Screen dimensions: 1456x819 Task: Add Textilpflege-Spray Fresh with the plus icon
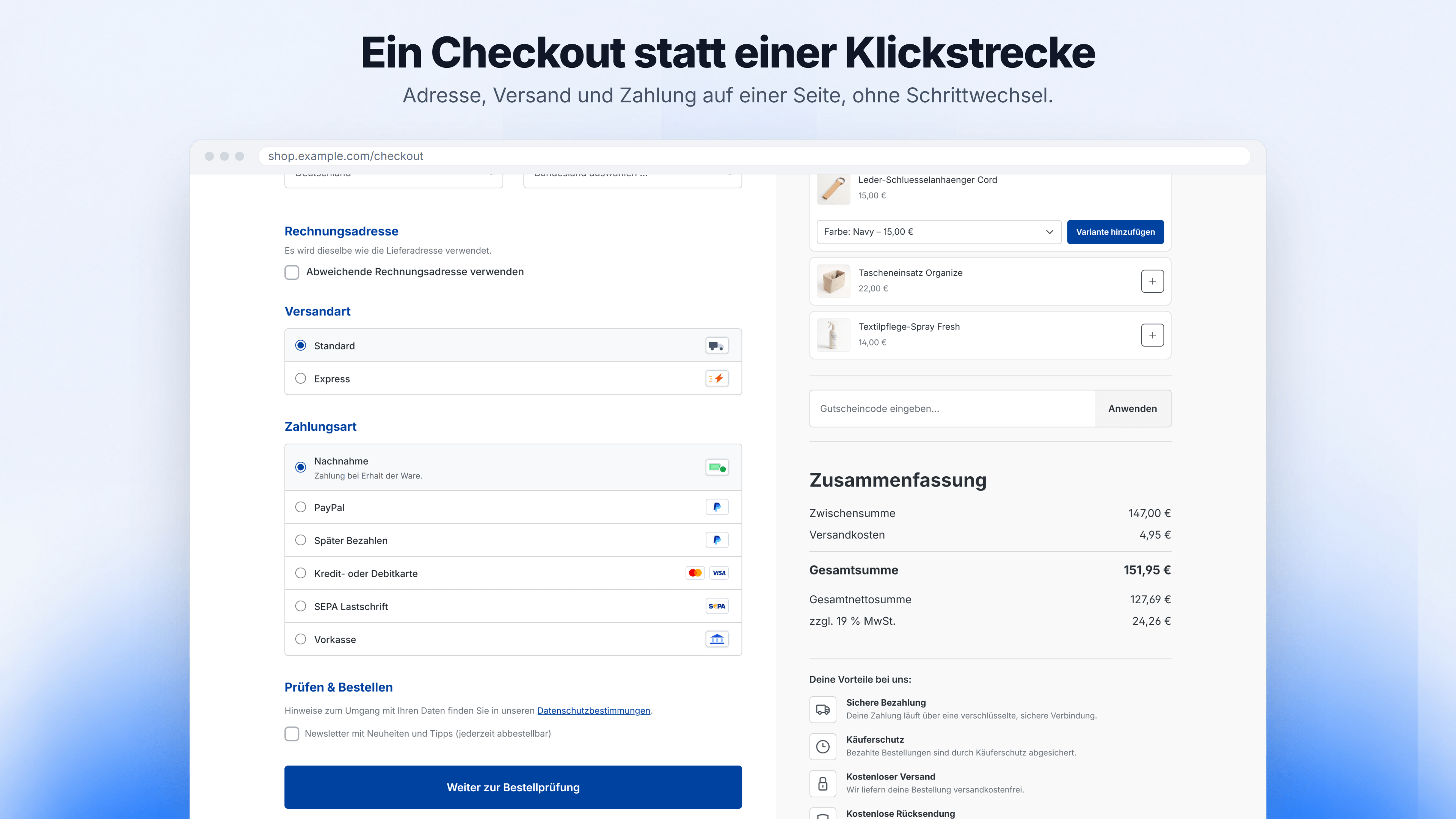pos(1152,335)
